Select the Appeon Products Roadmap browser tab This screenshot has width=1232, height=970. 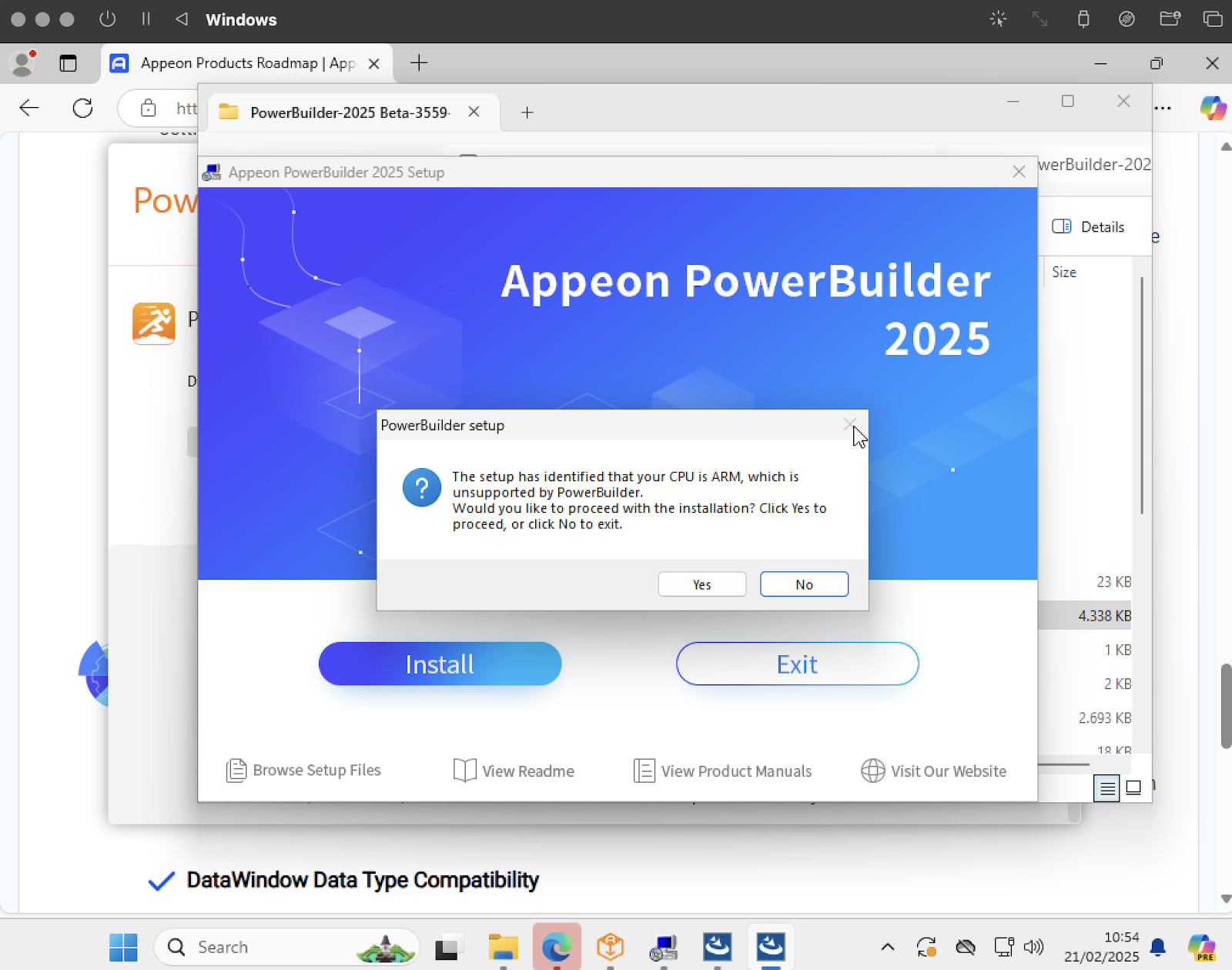coord(246,63)
